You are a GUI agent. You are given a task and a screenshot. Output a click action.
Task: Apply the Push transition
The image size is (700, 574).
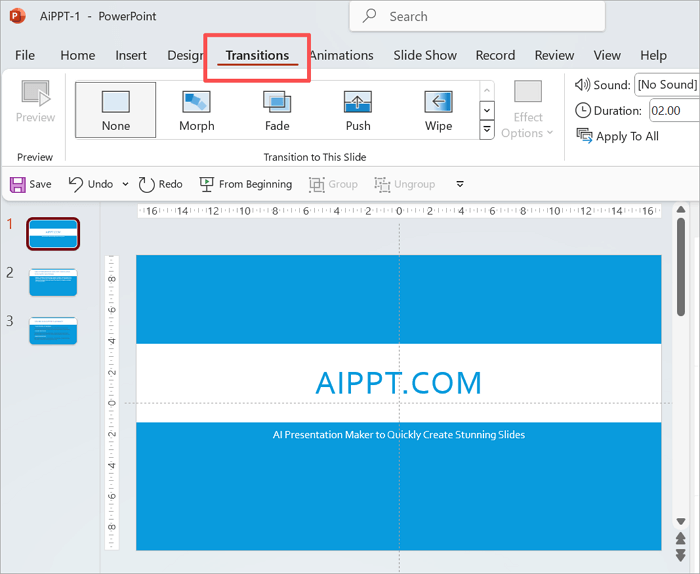(x=358, y=110)
